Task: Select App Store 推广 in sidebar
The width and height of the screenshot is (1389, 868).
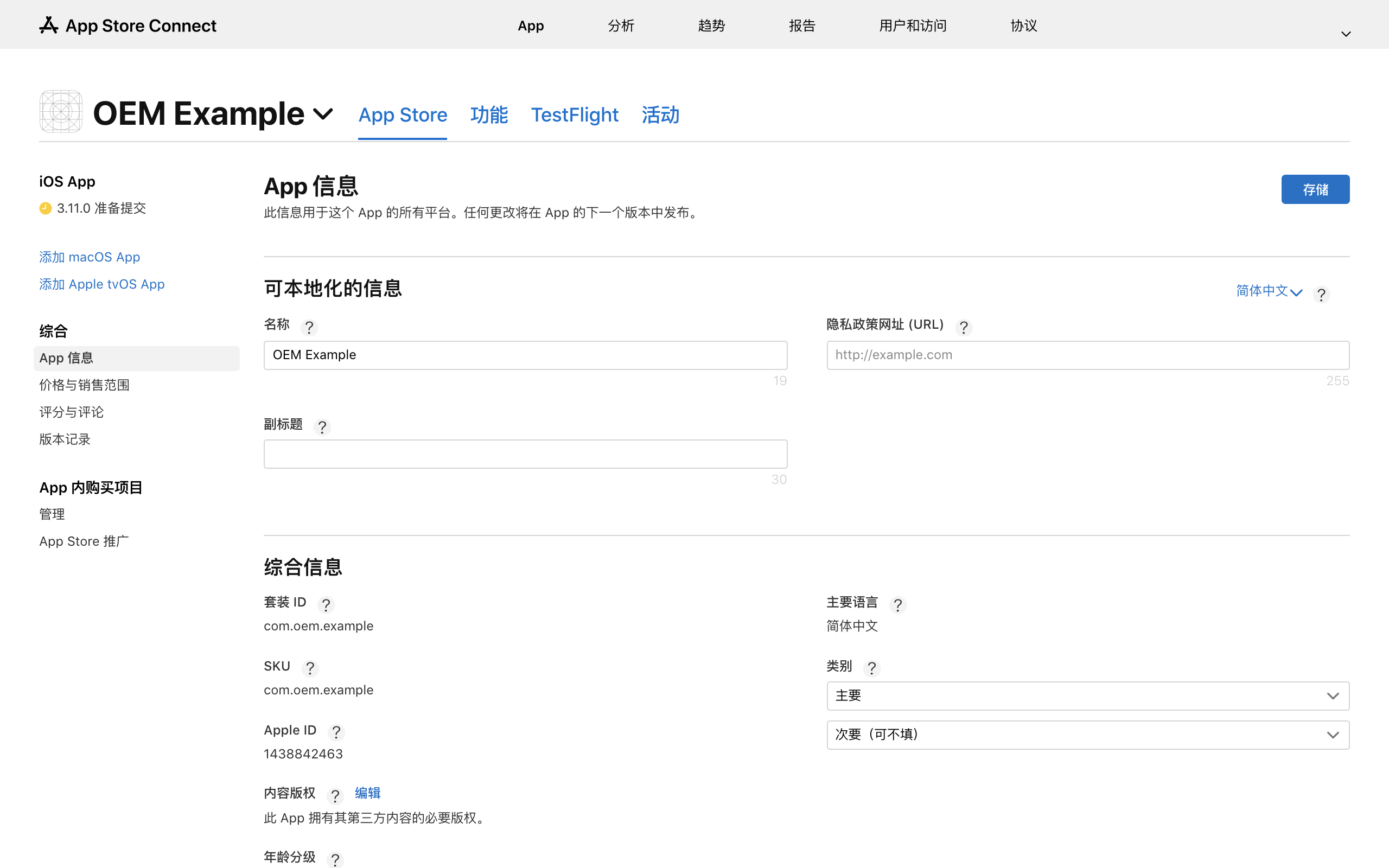Action: pos(84,541)
